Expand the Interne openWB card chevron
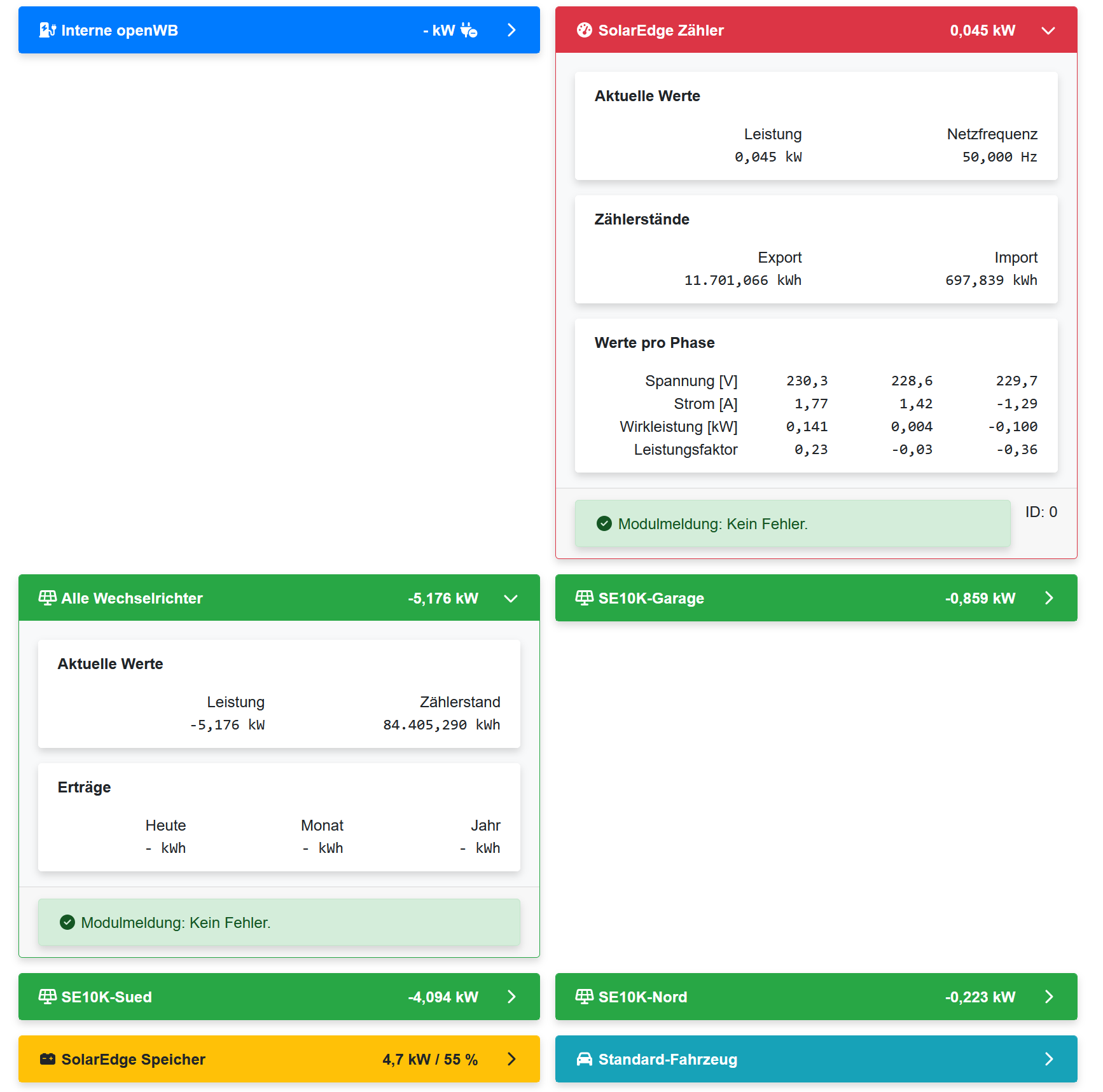Viewport: 1103px width, 1092px height. tap(511, 30)
